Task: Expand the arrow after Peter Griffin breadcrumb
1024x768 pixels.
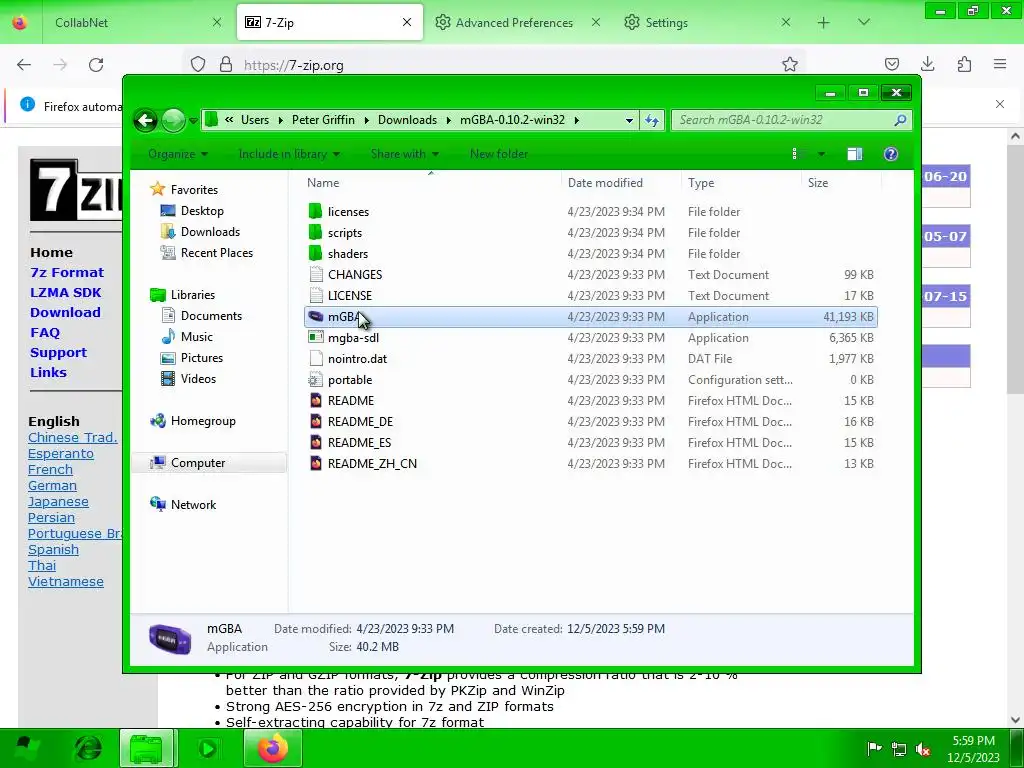Action: [366, 120]
